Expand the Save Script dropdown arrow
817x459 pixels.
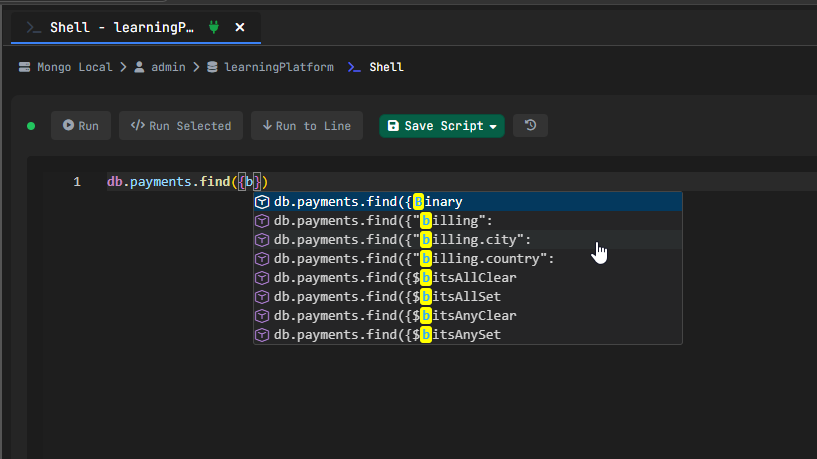coord(493,127)
